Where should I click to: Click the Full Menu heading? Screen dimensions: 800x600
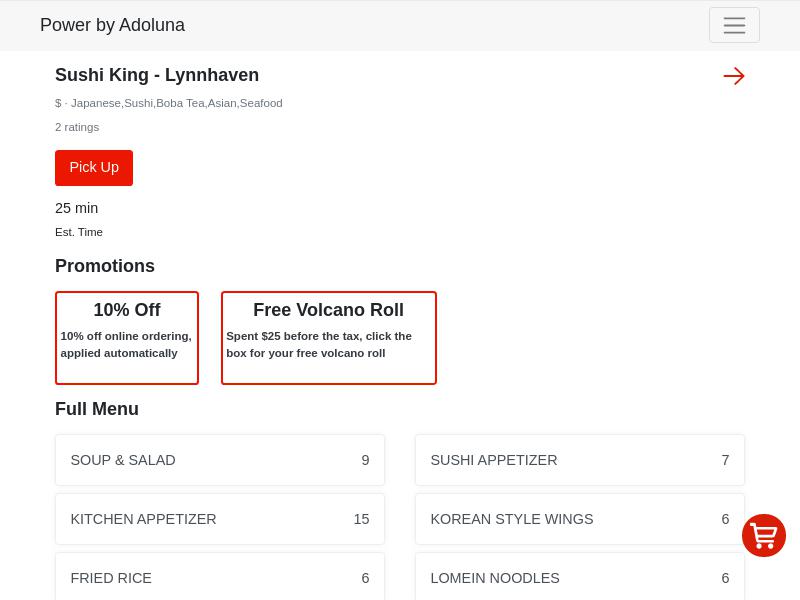pos(97,409)
